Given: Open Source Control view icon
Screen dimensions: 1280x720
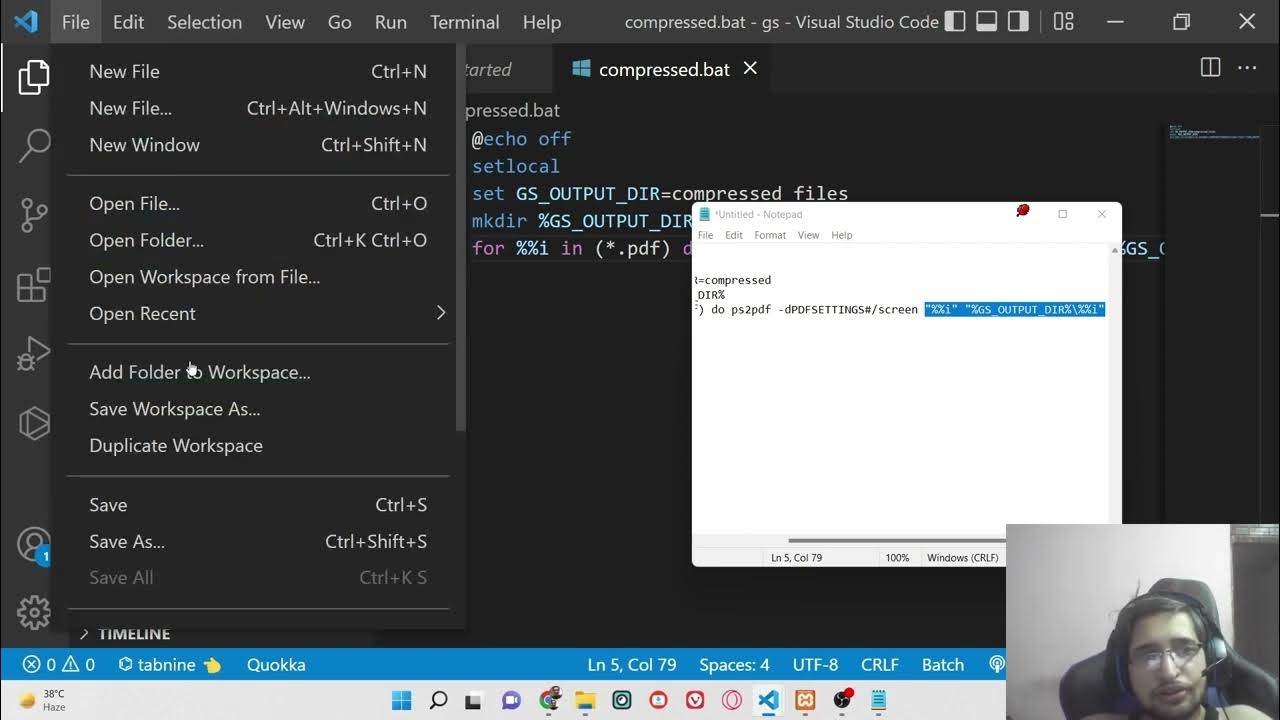Looking at the screenshot, I should [x=34, y=214].
